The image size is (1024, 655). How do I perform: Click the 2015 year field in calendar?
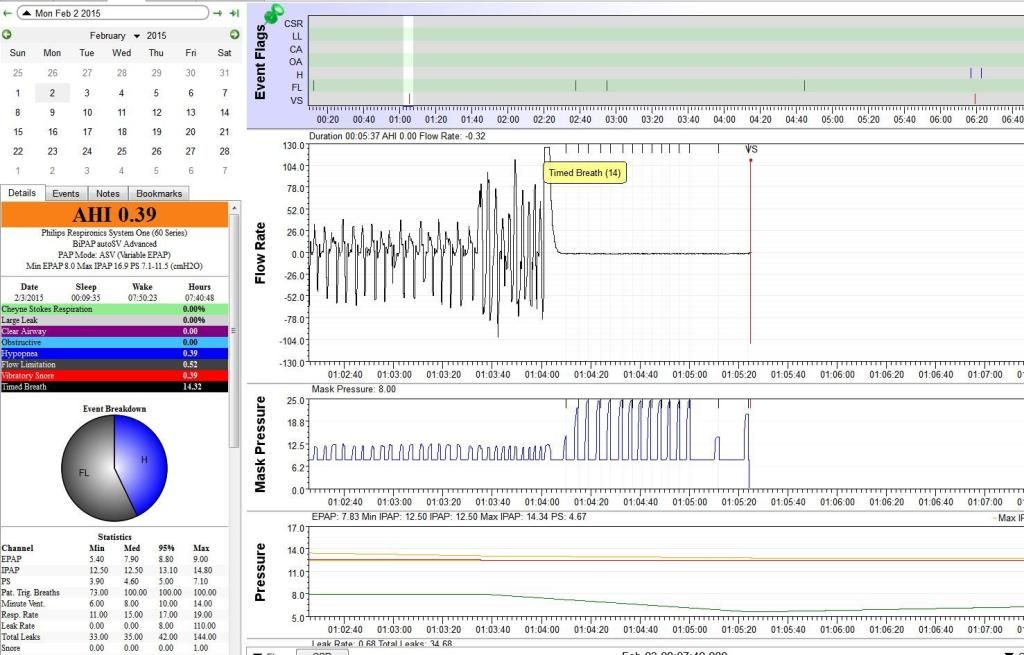(x=156, y=35)
